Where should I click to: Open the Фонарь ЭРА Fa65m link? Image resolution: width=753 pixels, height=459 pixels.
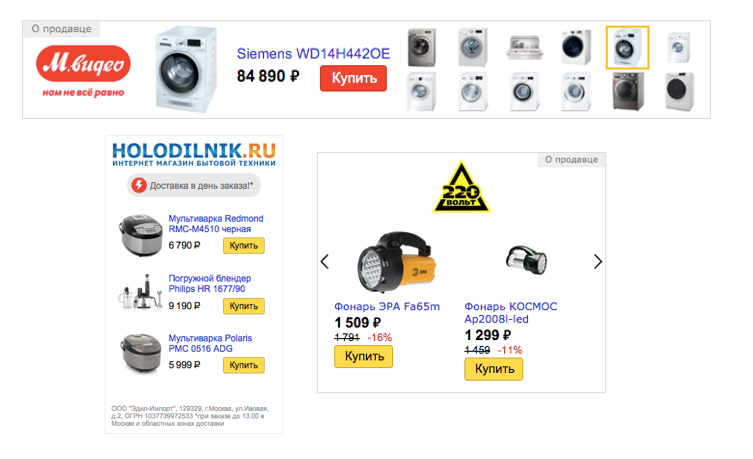(387, 306)
